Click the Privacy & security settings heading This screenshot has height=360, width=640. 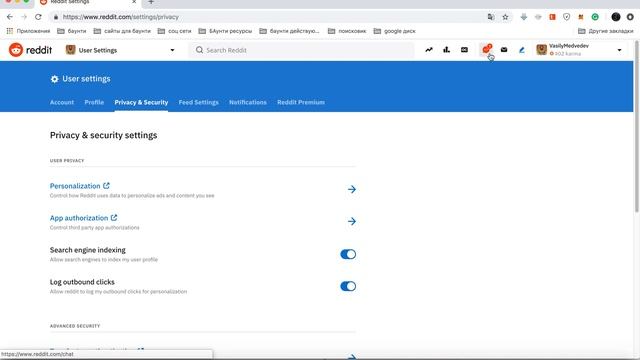click(103, 135)
